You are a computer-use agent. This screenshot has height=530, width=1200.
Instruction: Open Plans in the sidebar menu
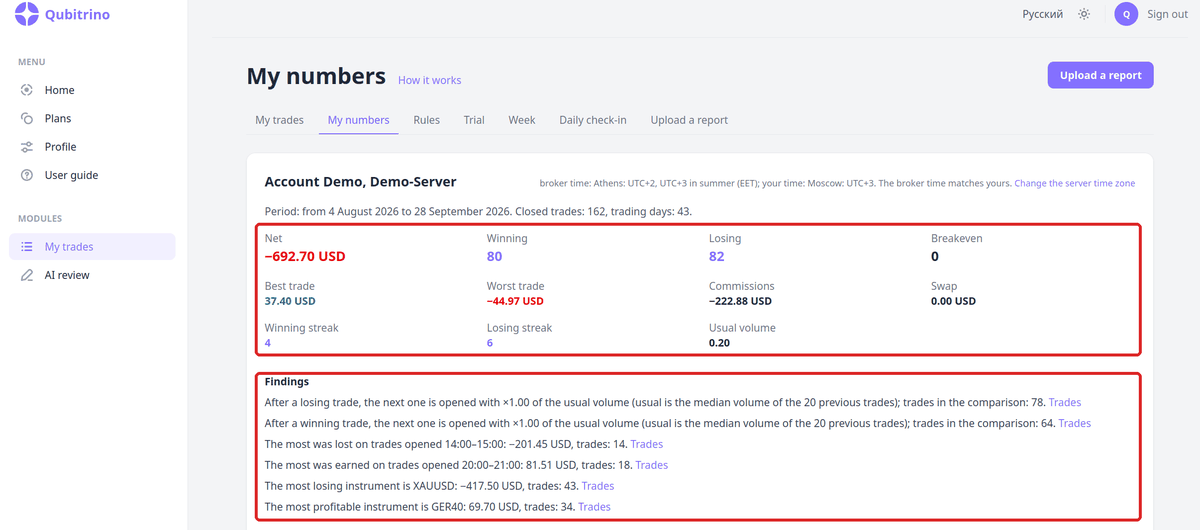pos(92,118)
